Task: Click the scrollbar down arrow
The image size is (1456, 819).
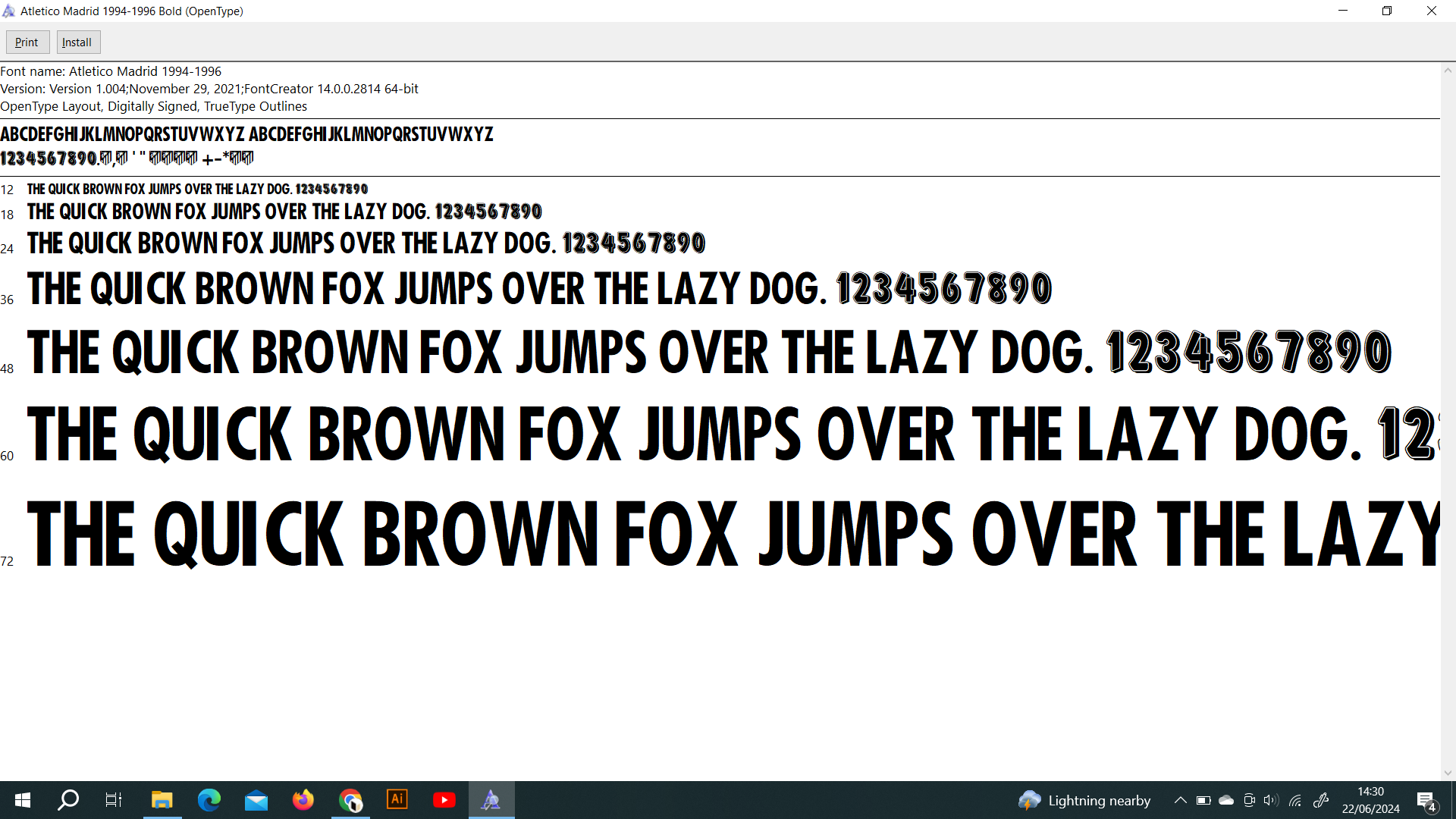Action: 1448,773
